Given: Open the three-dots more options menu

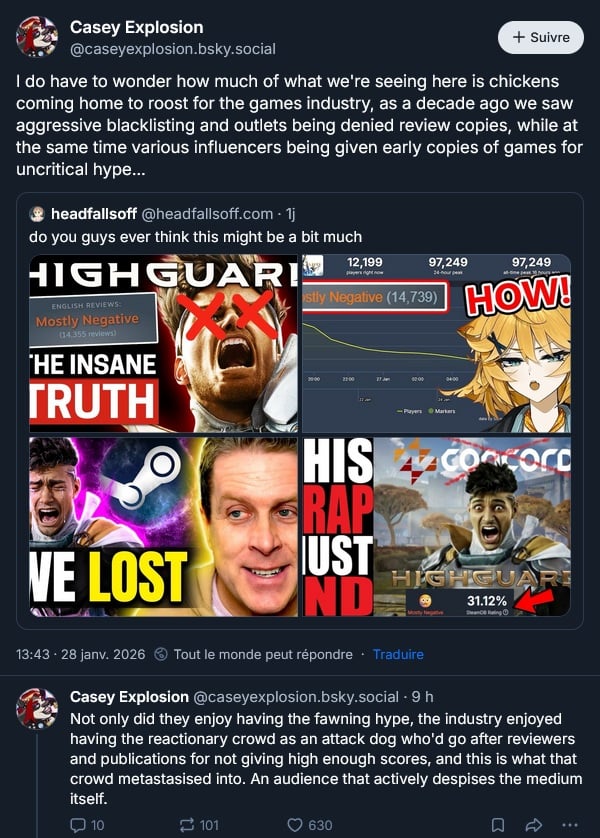Looking at the screenshot, I should pyautogui.click(x=570, y=825).
